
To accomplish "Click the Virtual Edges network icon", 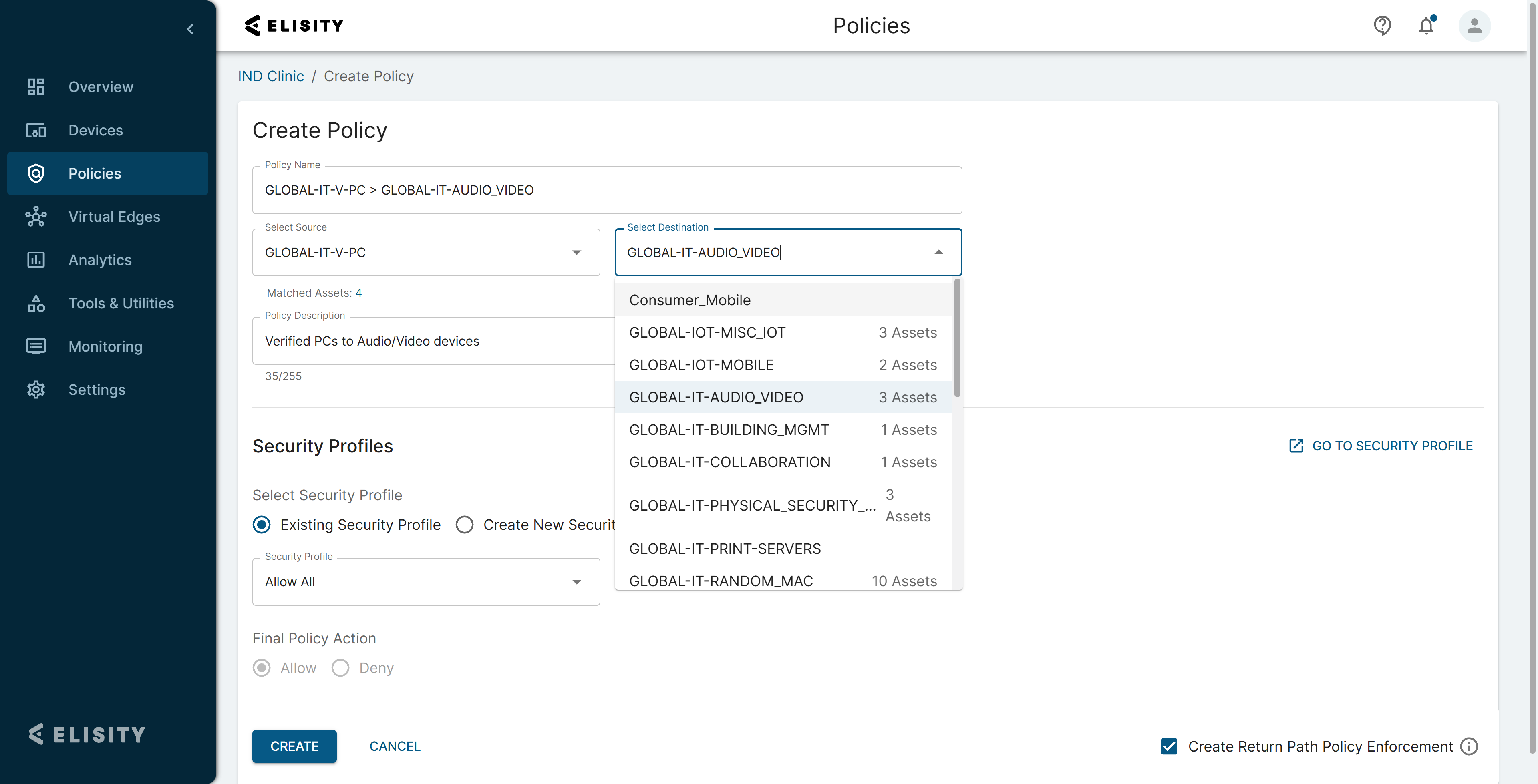I will [x=36, y=217].
